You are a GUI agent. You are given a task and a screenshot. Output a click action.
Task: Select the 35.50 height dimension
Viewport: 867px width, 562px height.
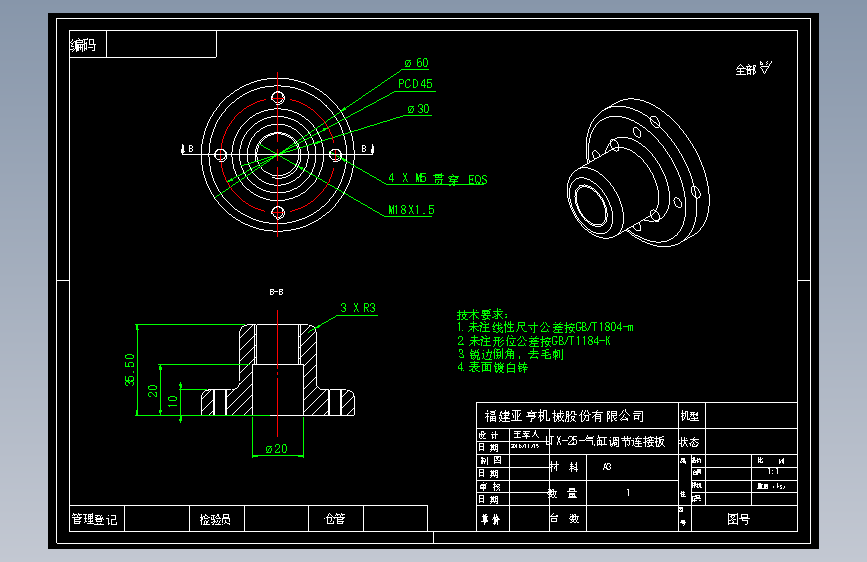coord(130,370)
